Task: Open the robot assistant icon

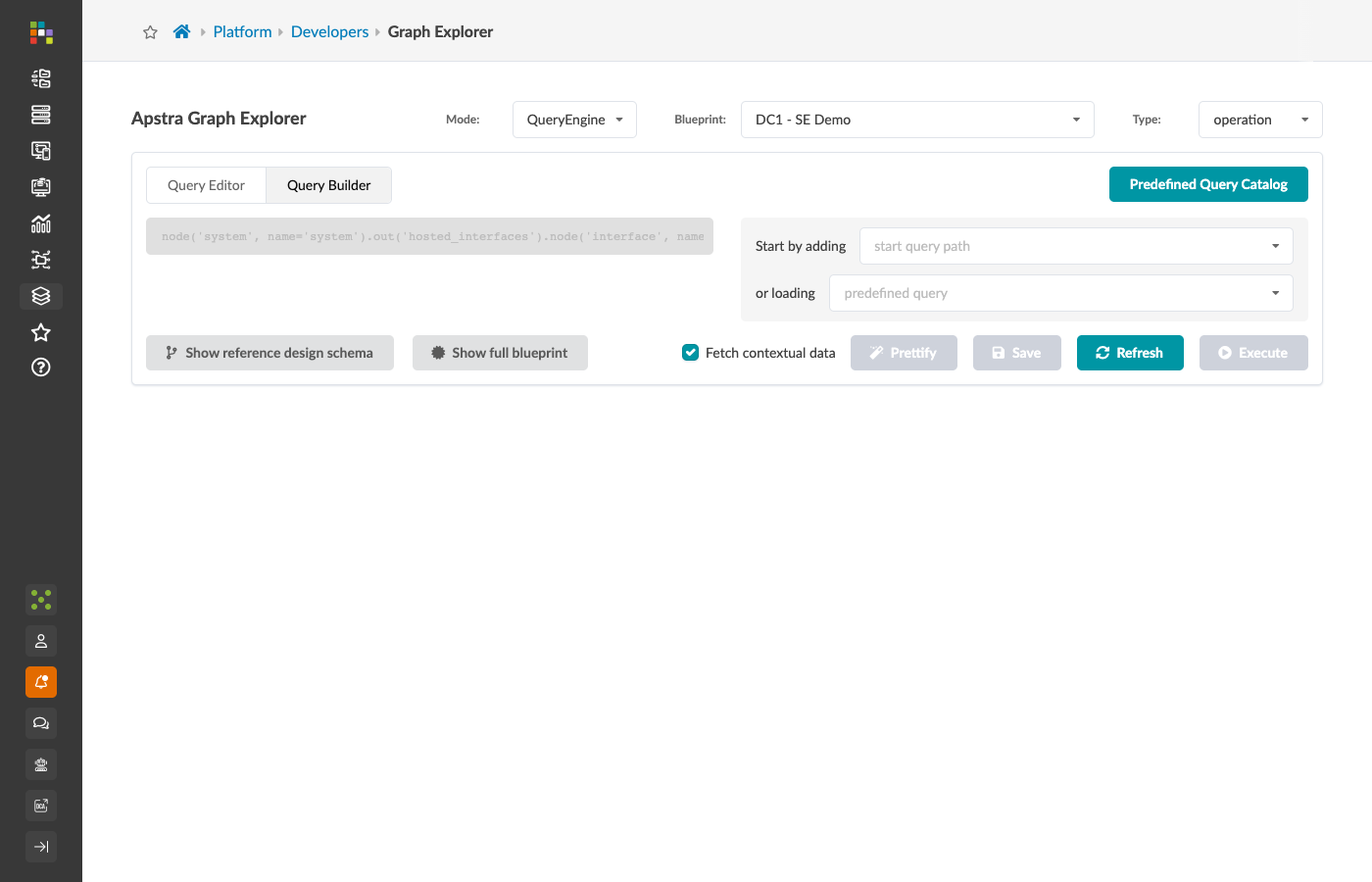Action: (41, 764)
